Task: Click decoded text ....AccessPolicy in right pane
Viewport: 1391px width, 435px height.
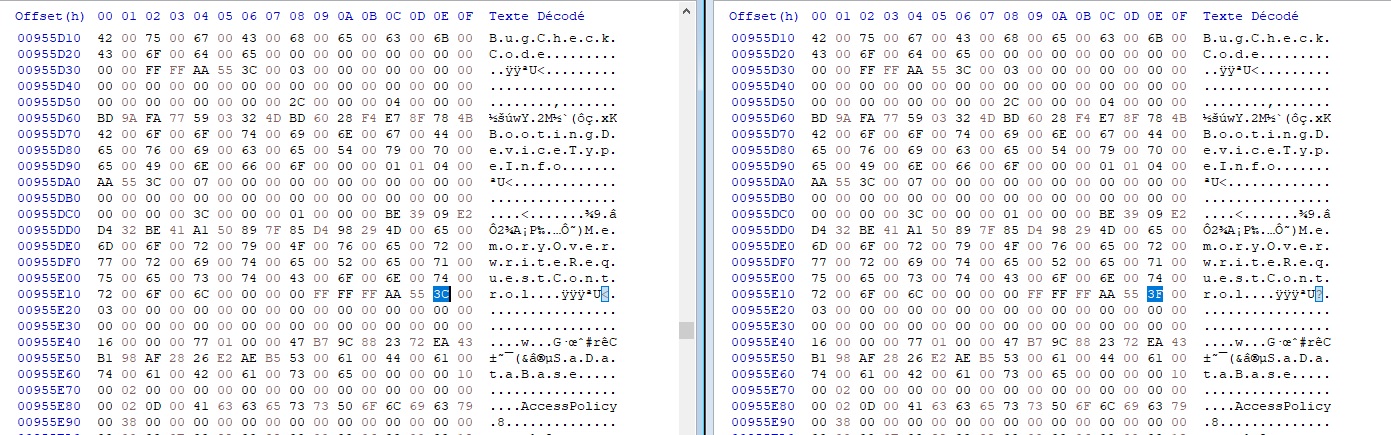Action: [1267, 406]
